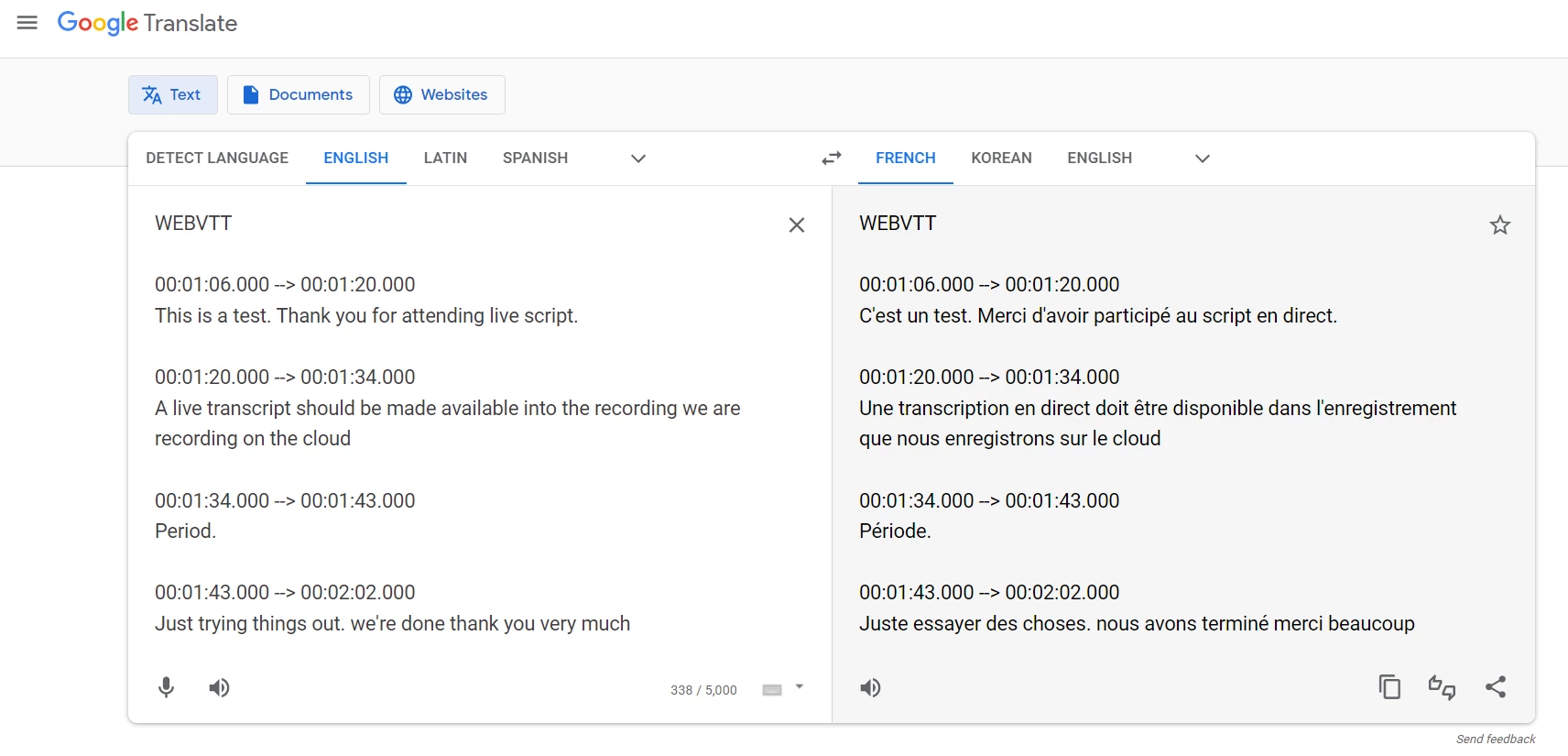This screenshot has height=756, width=1568.
Task: Click translated line 'Période.'
Action: [x=895, y=531]
